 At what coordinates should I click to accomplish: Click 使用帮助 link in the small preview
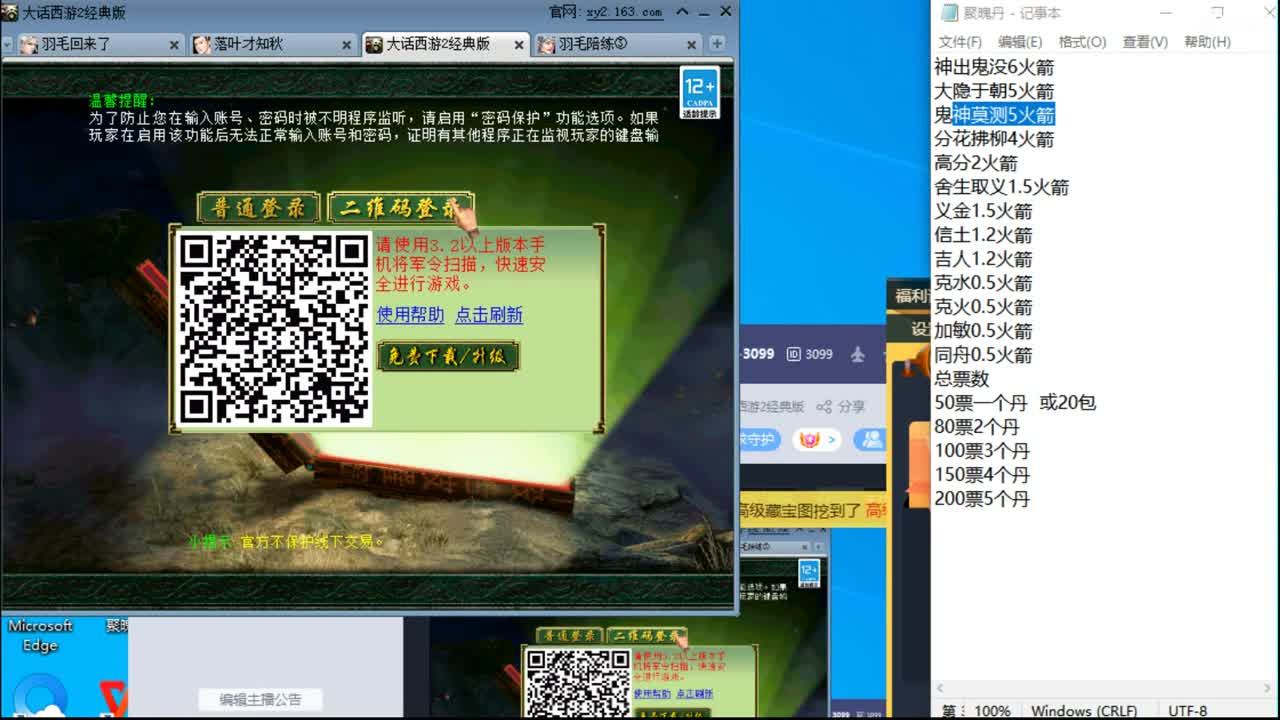pos(652,693)
